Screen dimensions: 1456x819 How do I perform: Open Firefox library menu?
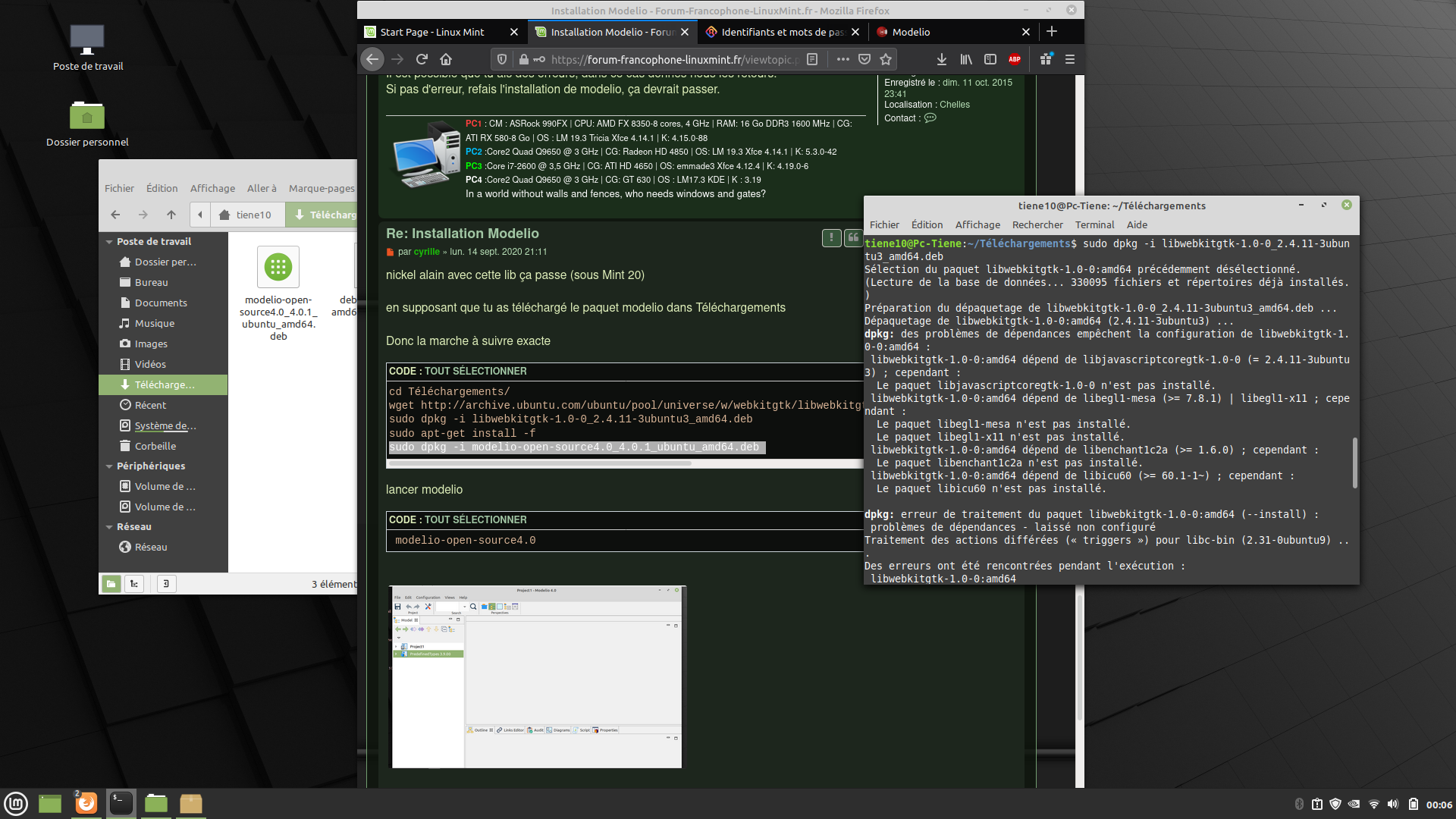[966, 59]
